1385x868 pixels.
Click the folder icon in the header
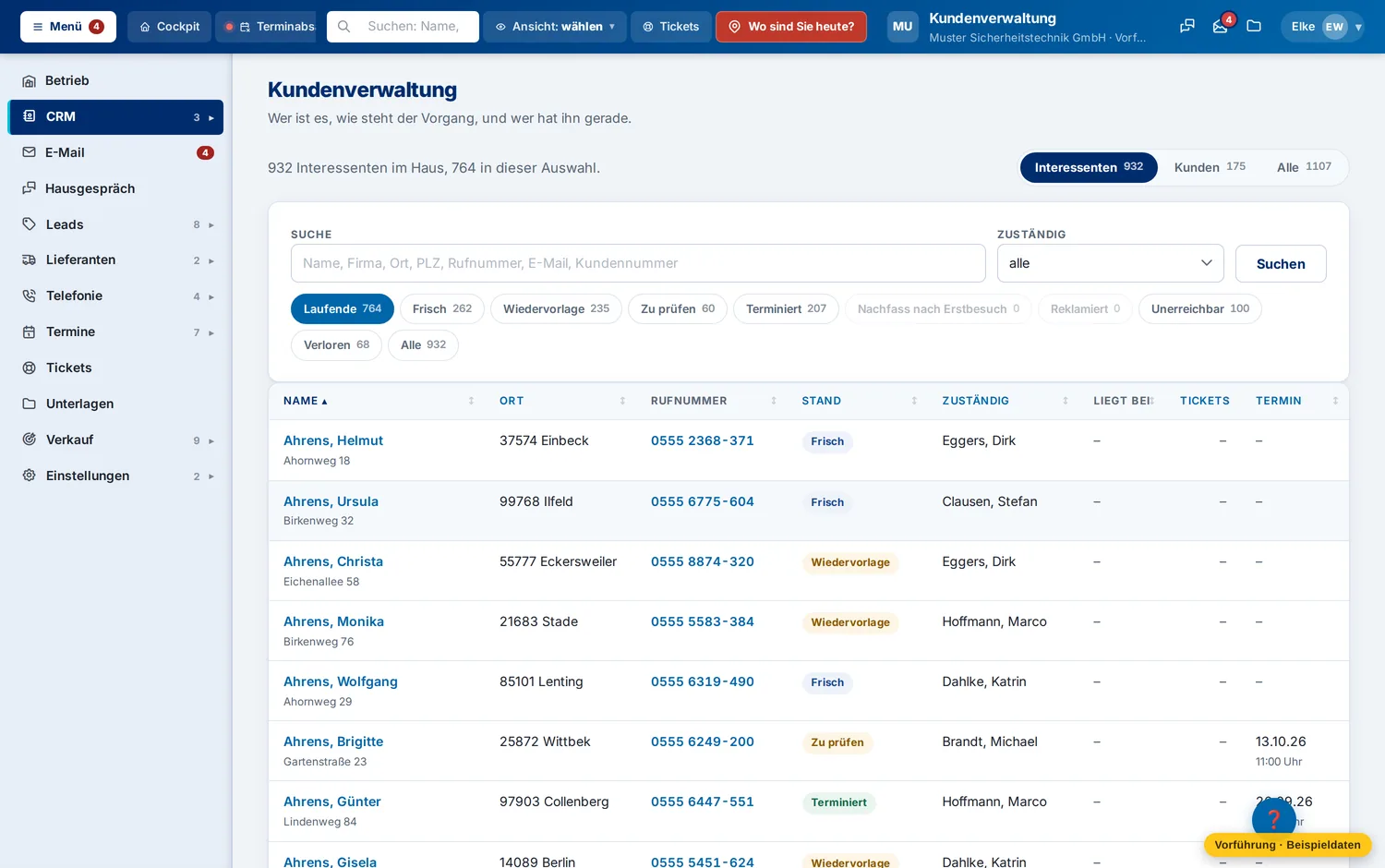1254,27
